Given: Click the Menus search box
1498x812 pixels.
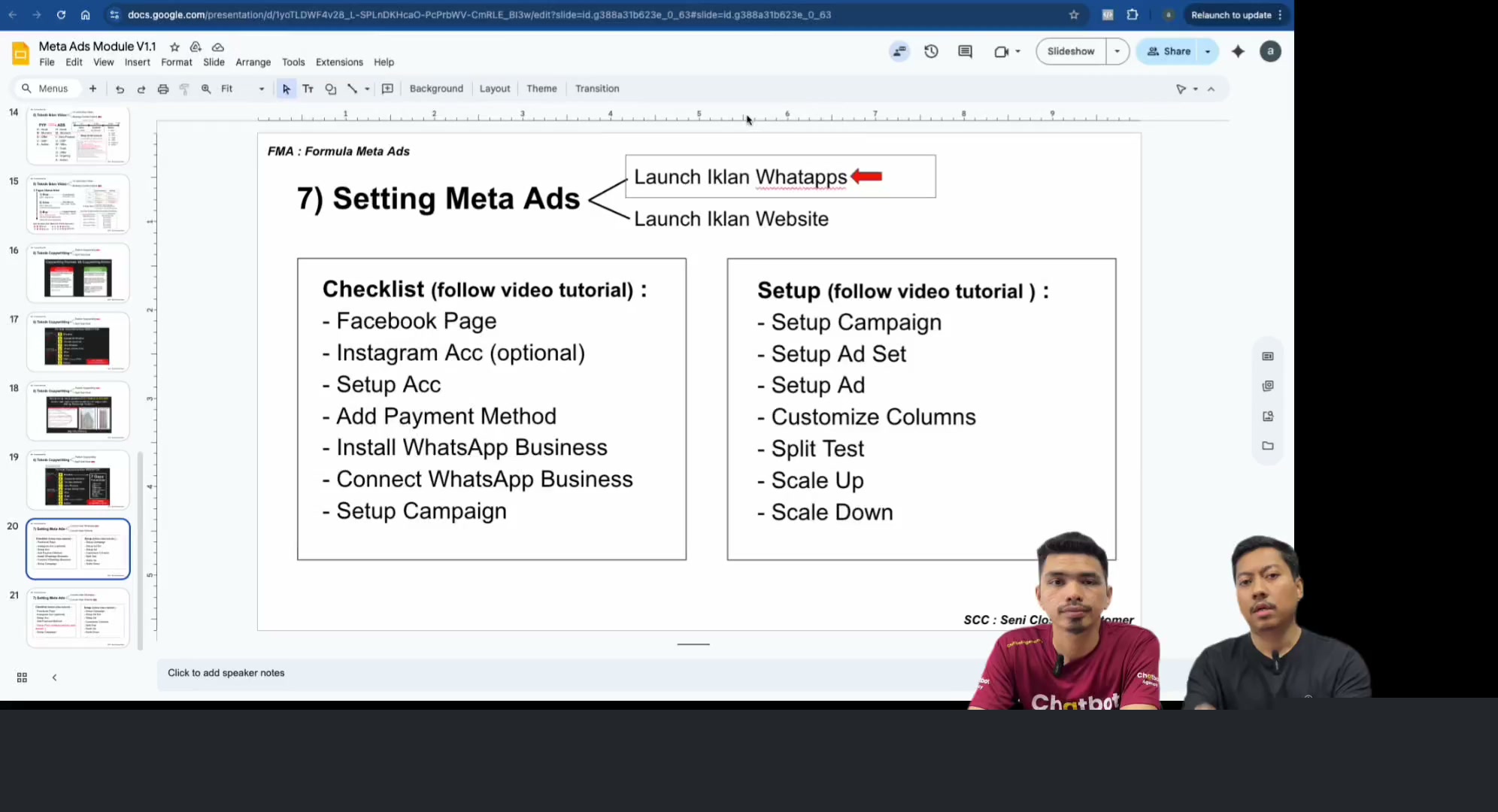Looking at the screenshot, I should click(47, 89).
